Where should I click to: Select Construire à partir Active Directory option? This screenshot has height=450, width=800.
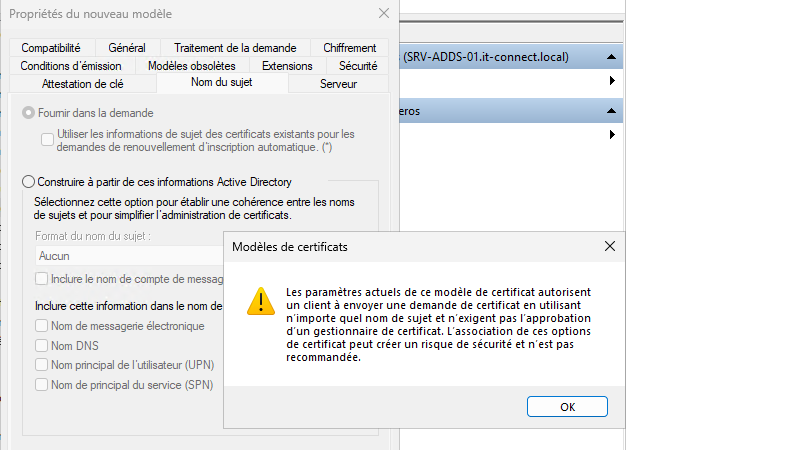[x=28, y=182]
